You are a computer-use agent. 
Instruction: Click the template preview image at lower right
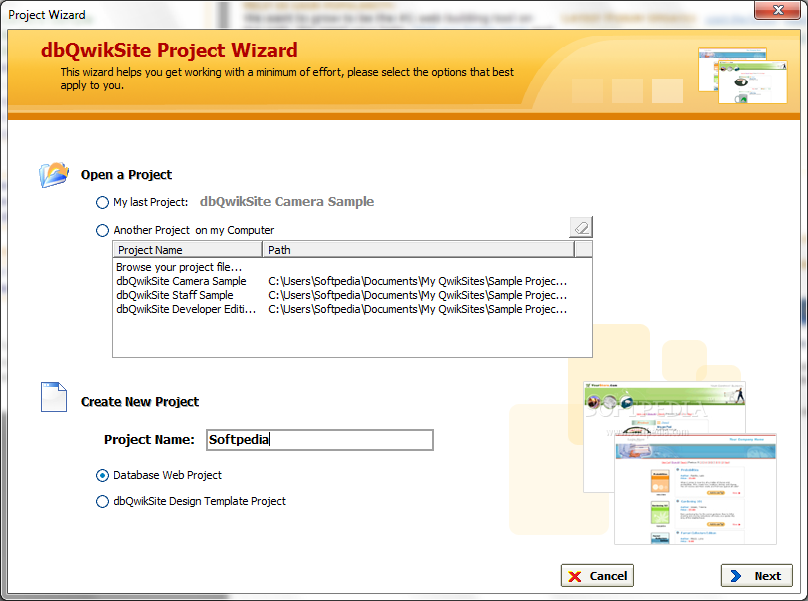coord(680,462)
